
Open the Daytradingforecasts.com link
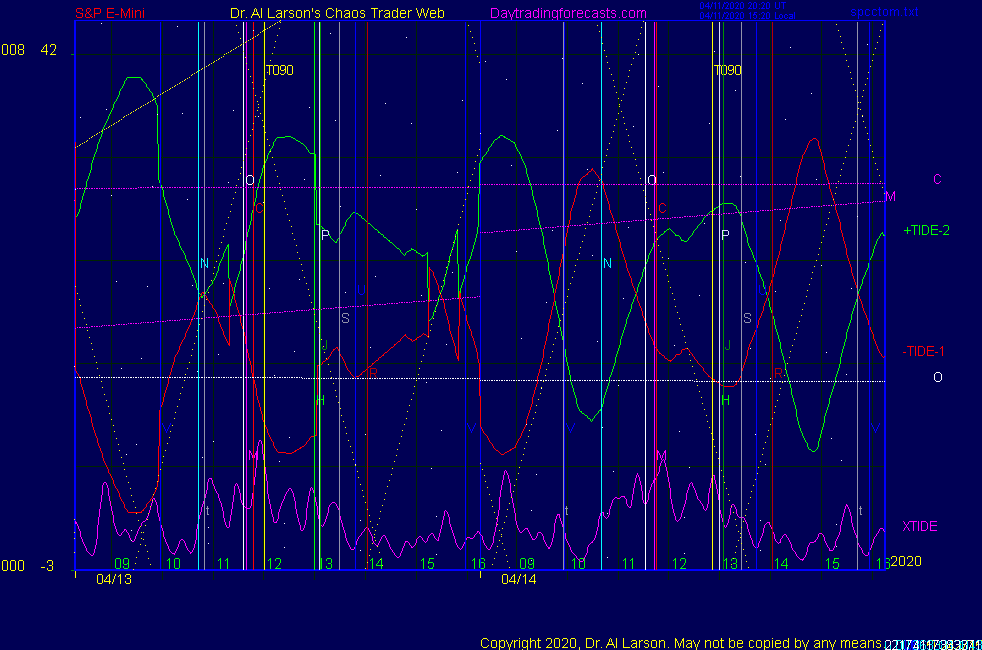coord(568,14)
